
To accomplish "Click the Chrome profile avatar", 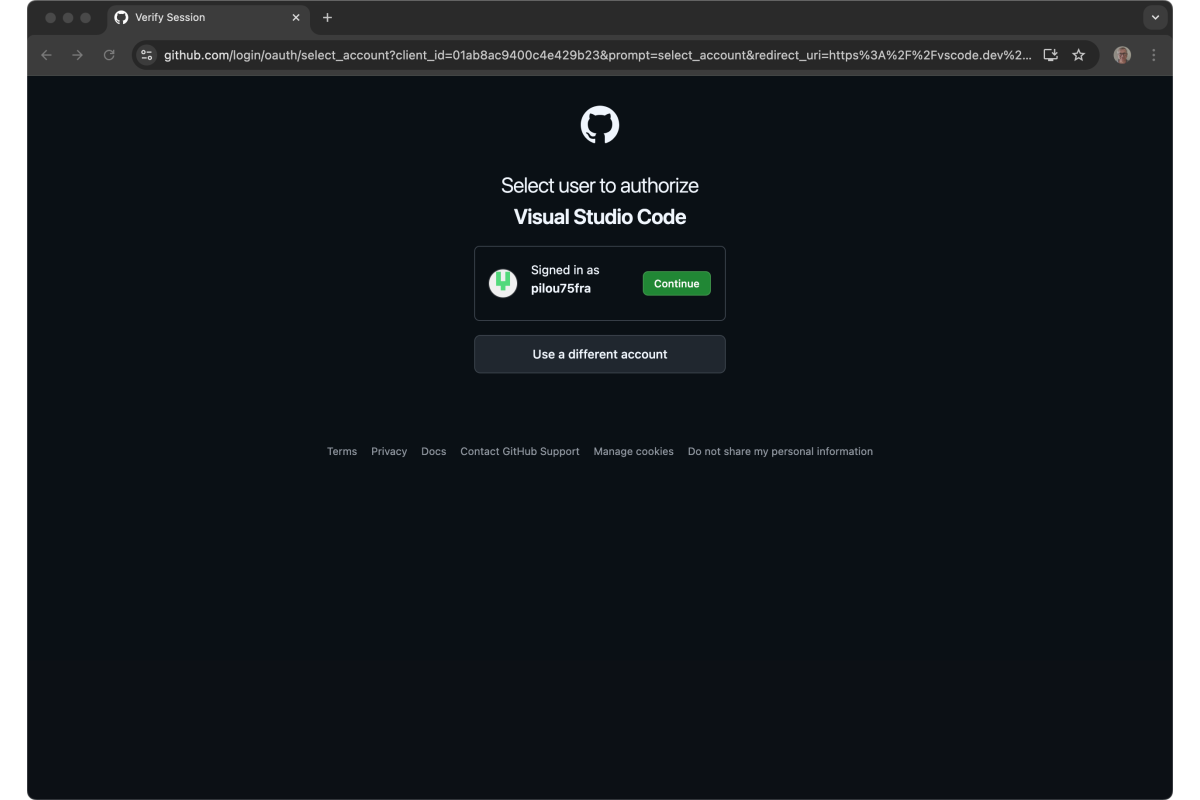I will point(1122,55).
